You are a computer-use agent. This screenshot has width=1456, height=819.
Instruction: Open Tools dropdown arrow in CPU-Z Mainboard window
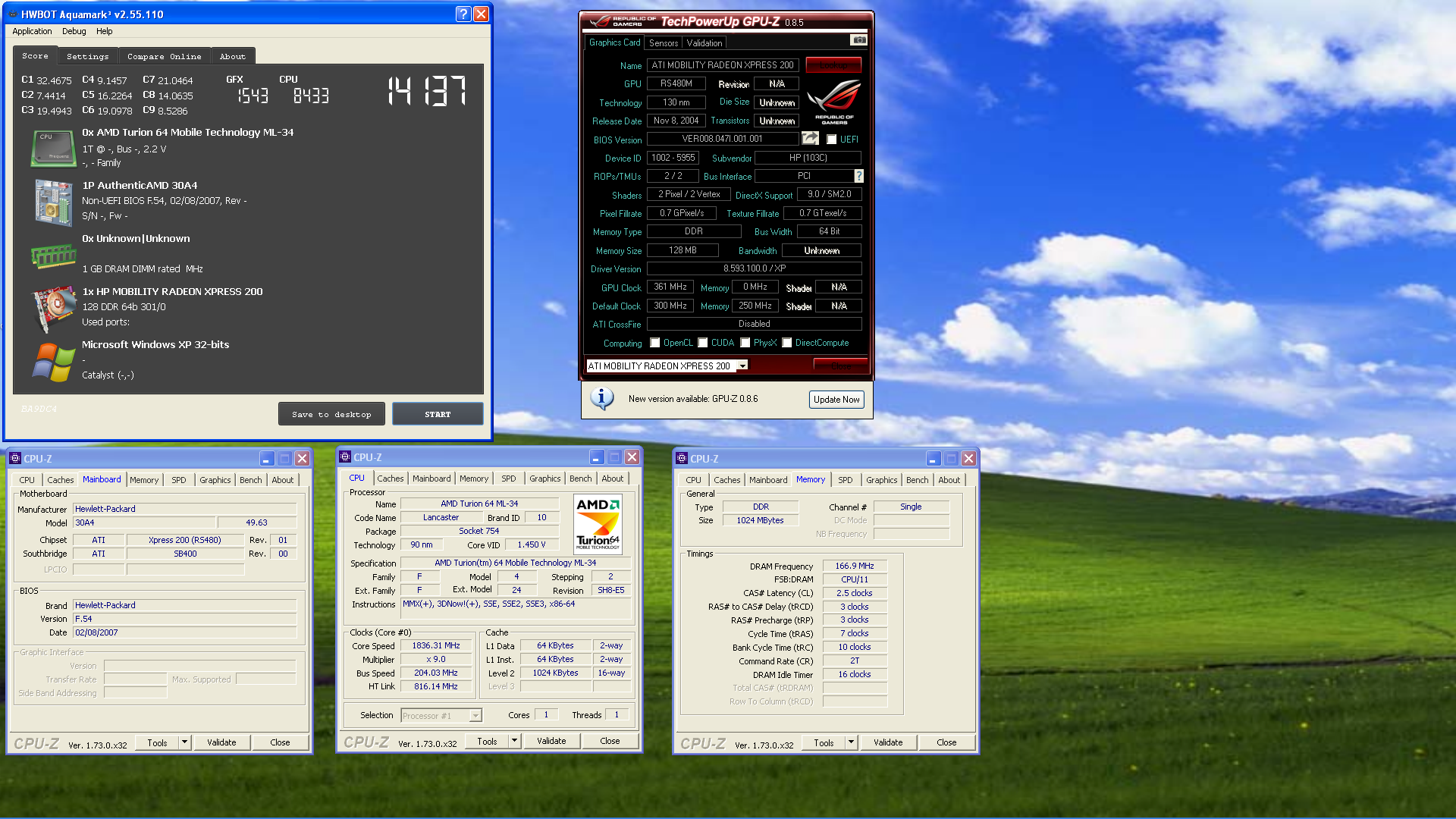(x=184, y=742)
